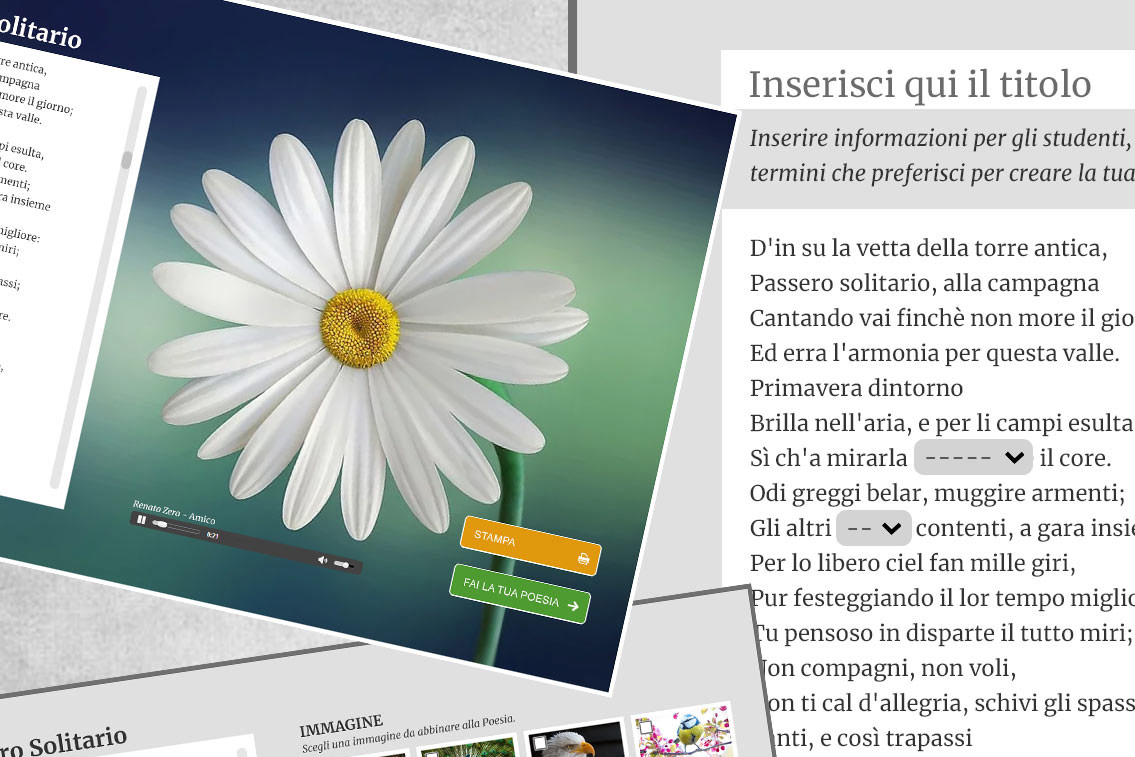The width and height of the screenshot is (1135, 757).
Task: Click the line "Odi greggi belar, muggire armenti;"
Action: (937, 493)
